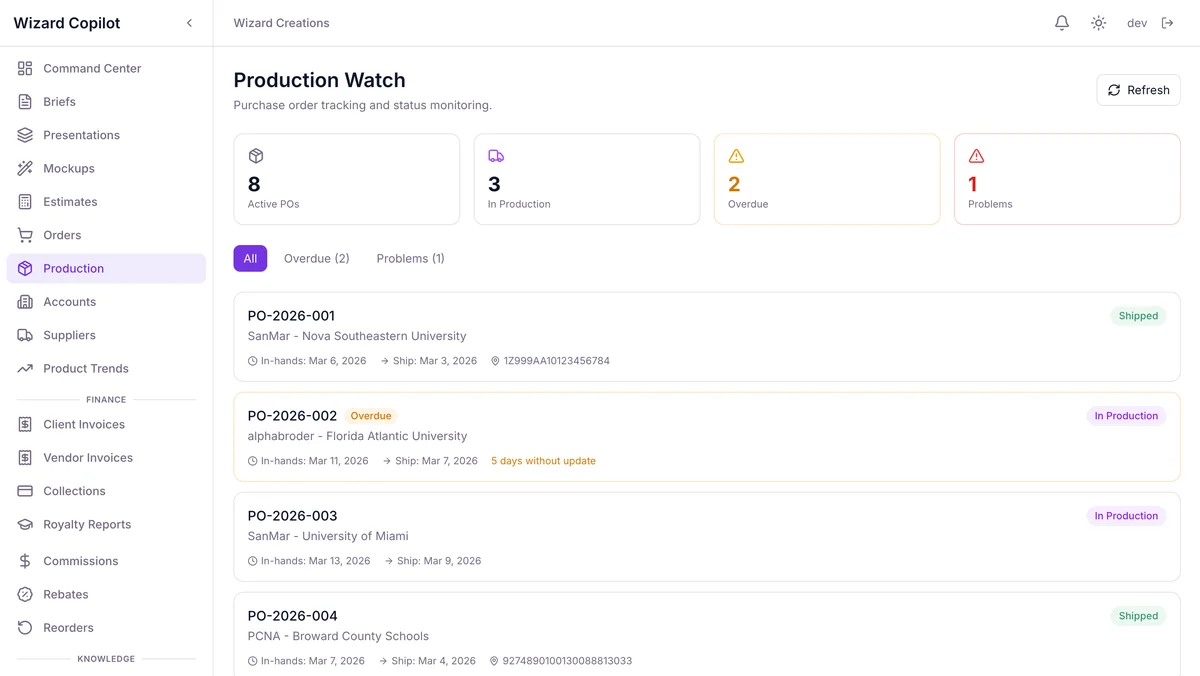The height and width of the screenshot is (676, 1200).
Task: Open Presentations in sidebar
Action: [x=106, y=135]
